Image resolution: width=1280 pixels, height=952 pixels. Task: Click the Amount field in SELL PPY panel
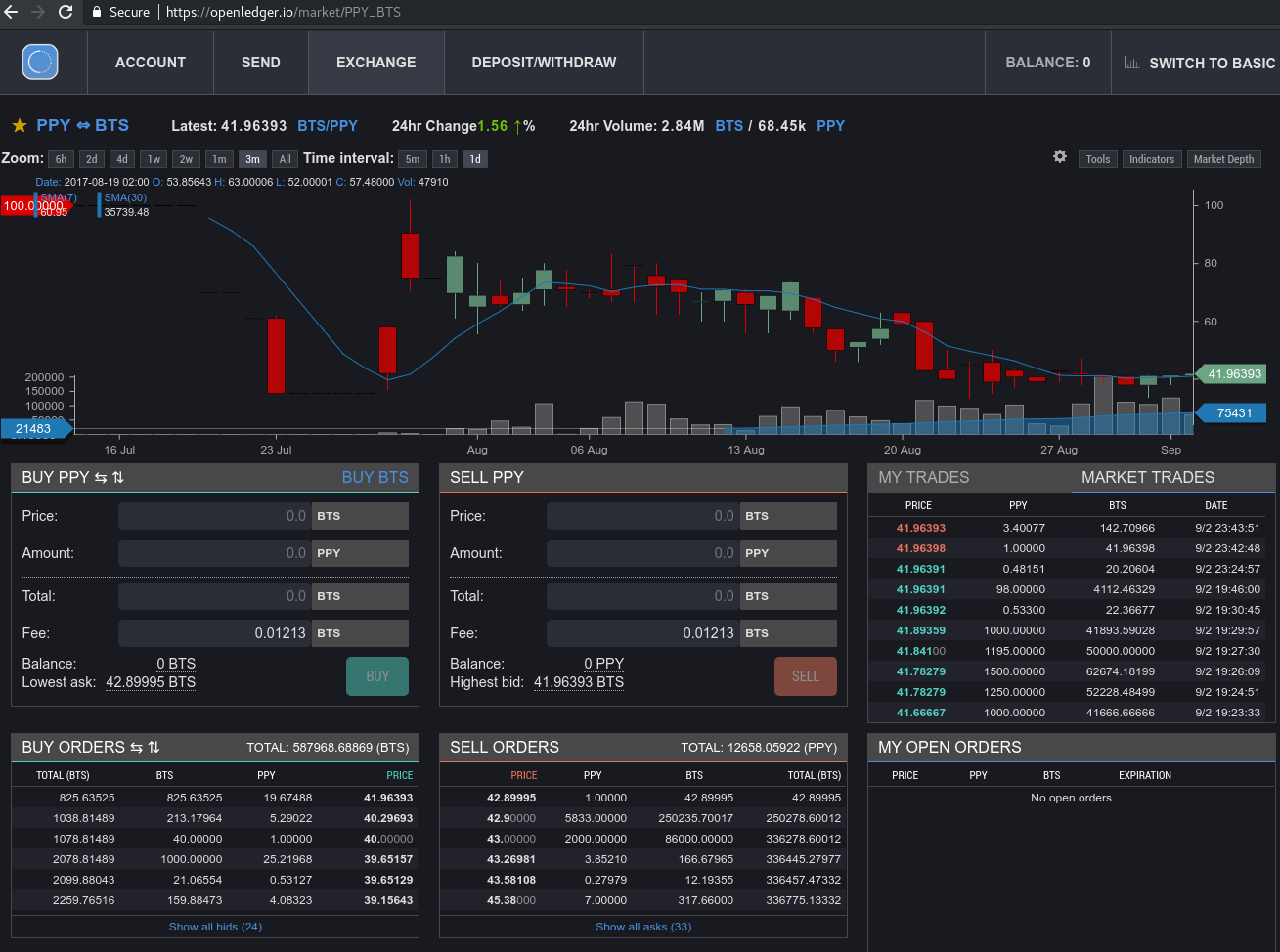[x=643, y=553]
